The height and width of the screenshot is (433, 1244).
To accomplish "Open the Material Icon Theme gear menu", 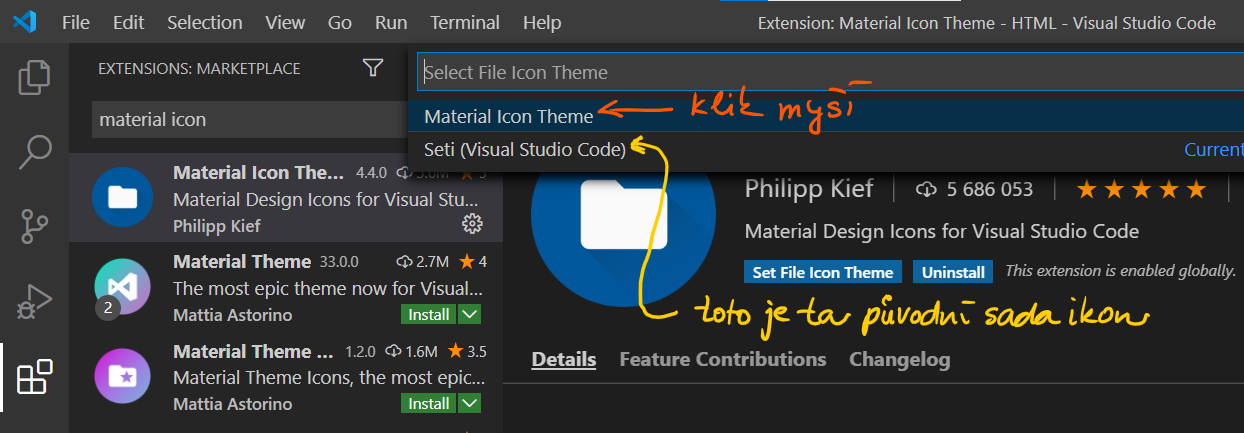I will point(473,223).
